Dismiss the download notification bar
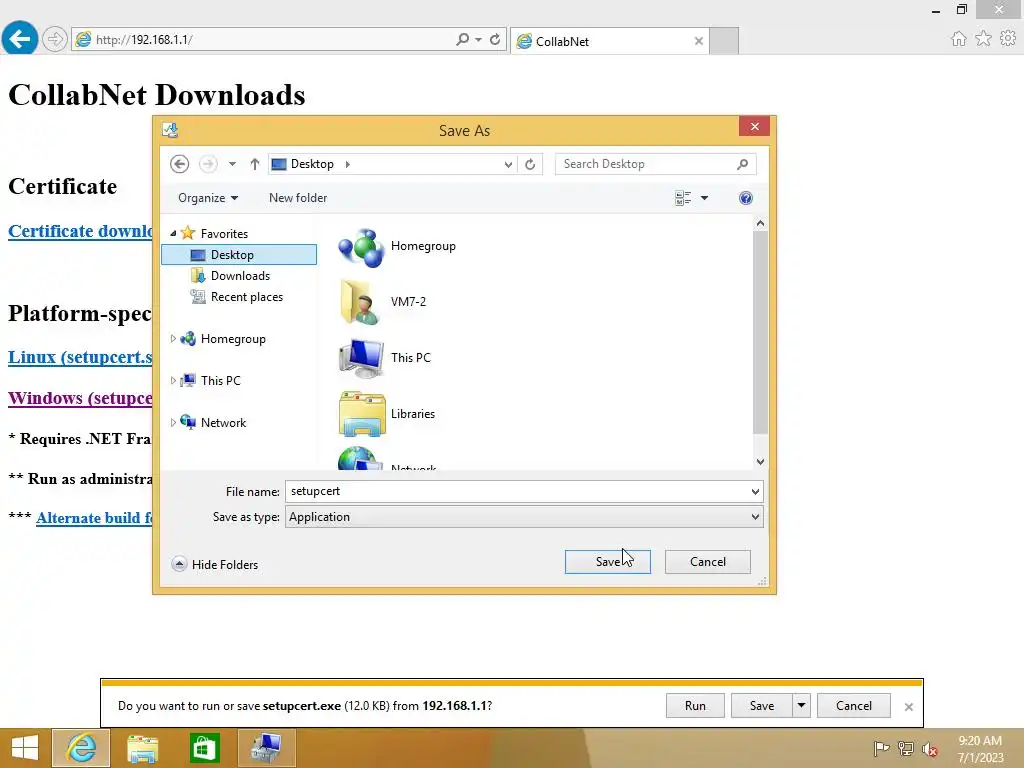 click(x=908, y=707)
